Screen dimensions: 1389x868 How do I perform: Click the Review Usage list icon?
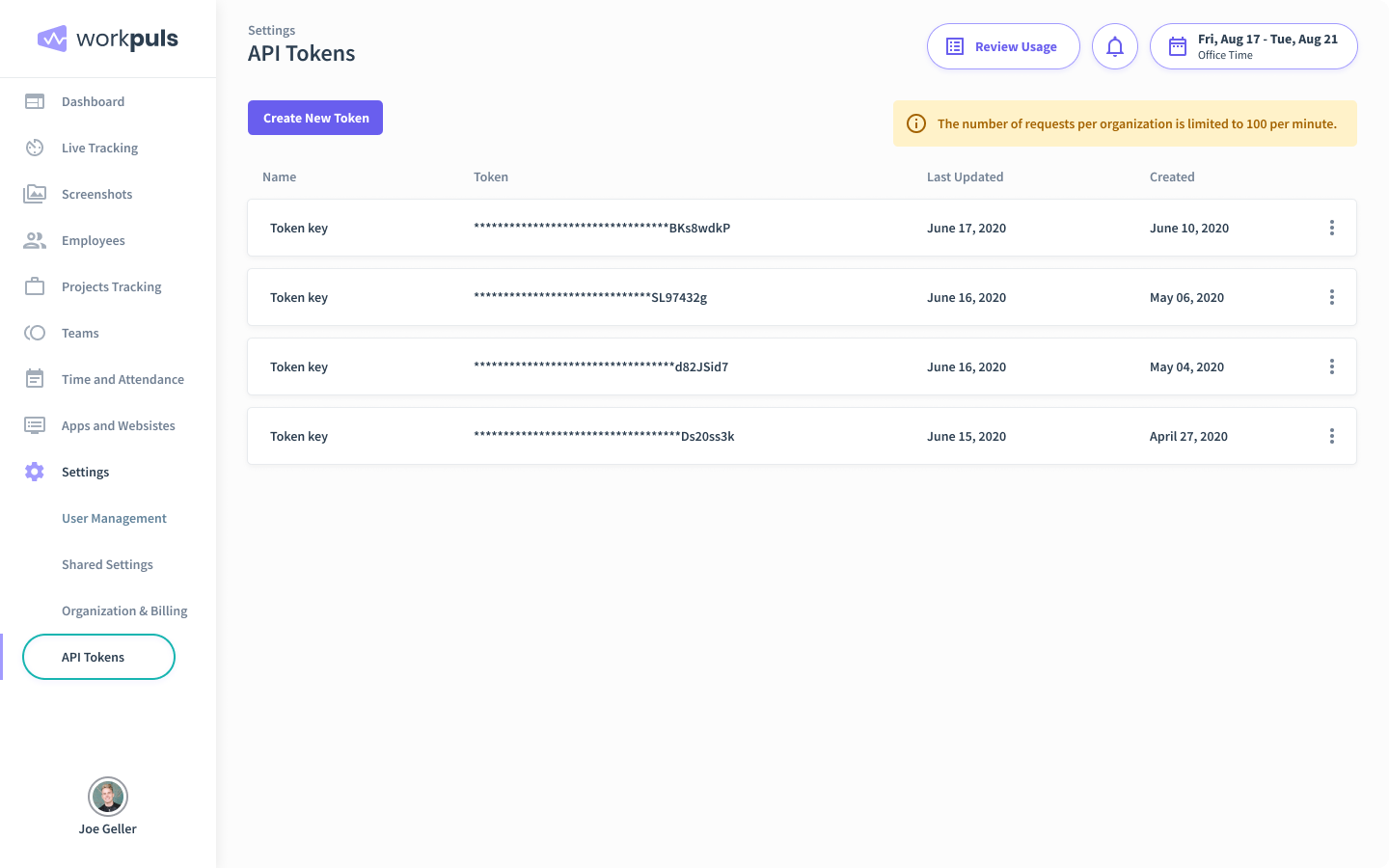tap(954, 45)
